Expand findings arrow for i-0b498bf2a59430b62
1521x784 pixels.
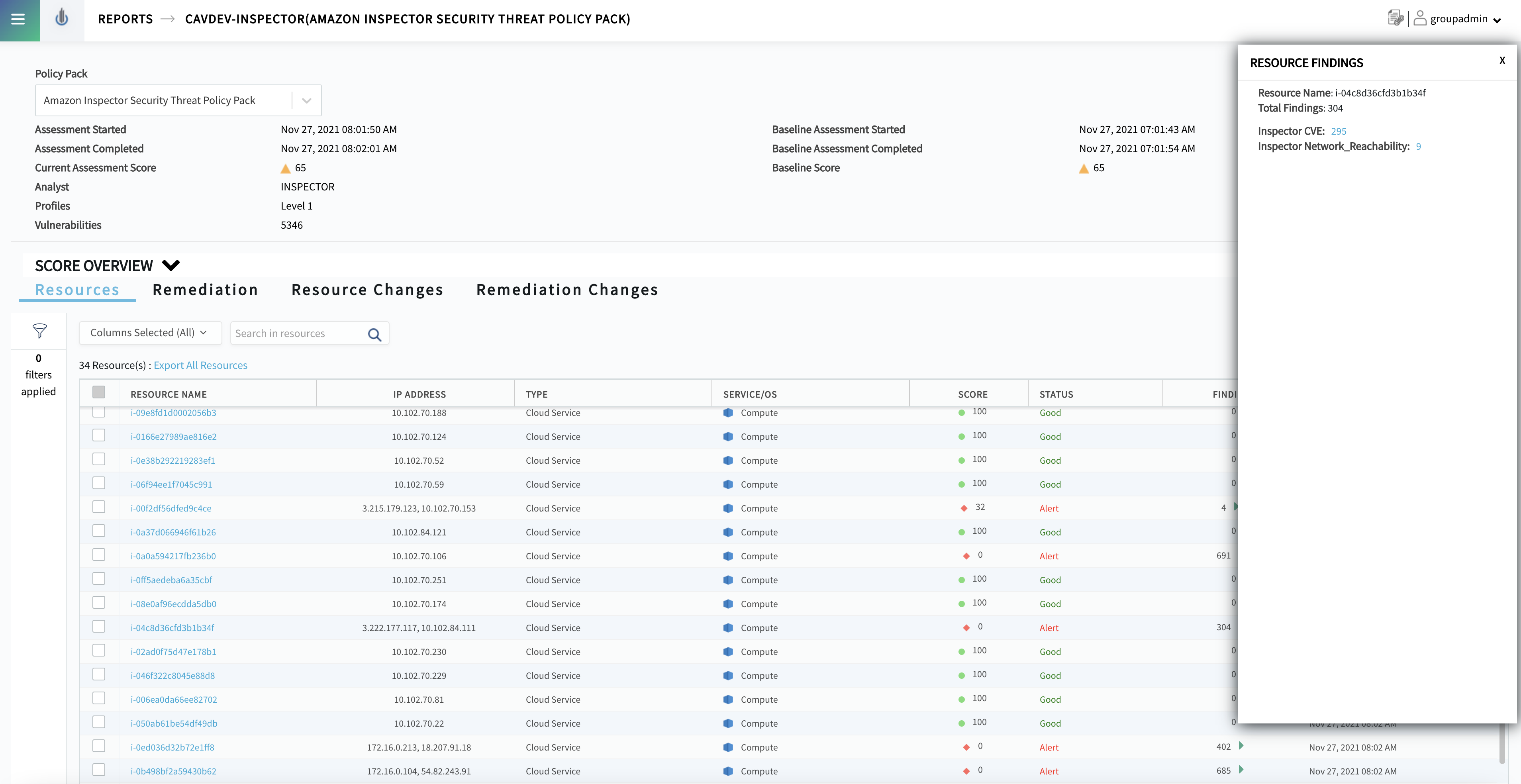coord(1241,769)
